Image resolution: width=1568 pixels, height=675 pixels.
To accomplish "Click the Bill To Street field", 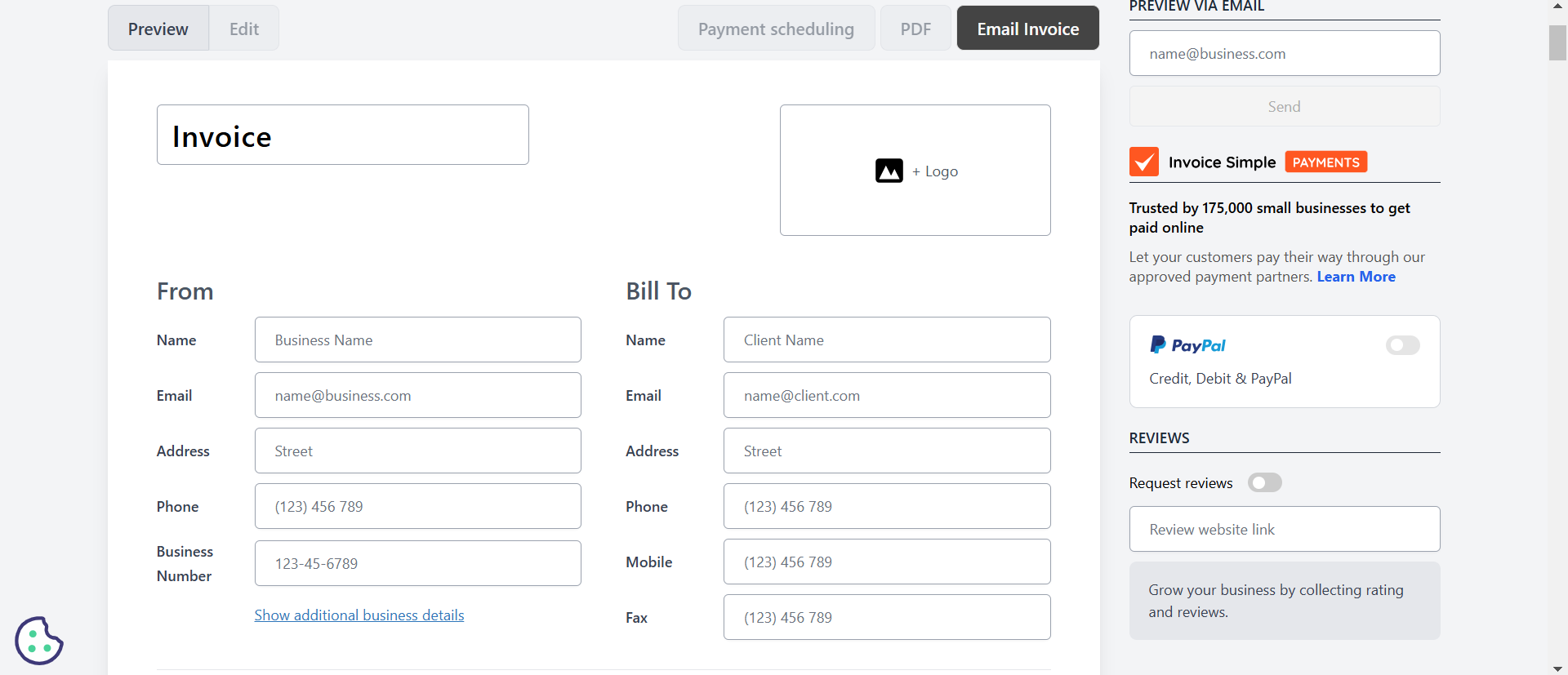I will coord(887,451).
